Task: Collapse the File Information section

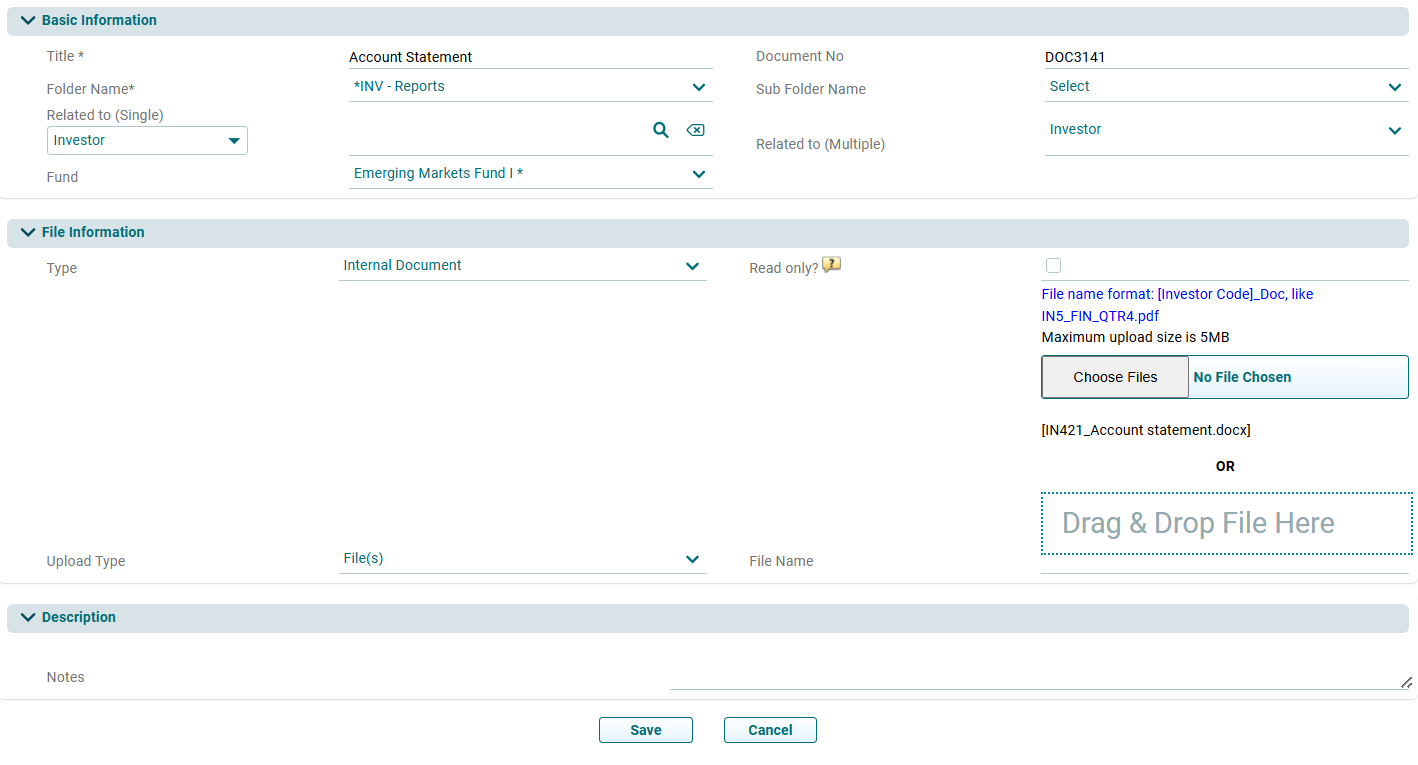Action: [28, 232]
